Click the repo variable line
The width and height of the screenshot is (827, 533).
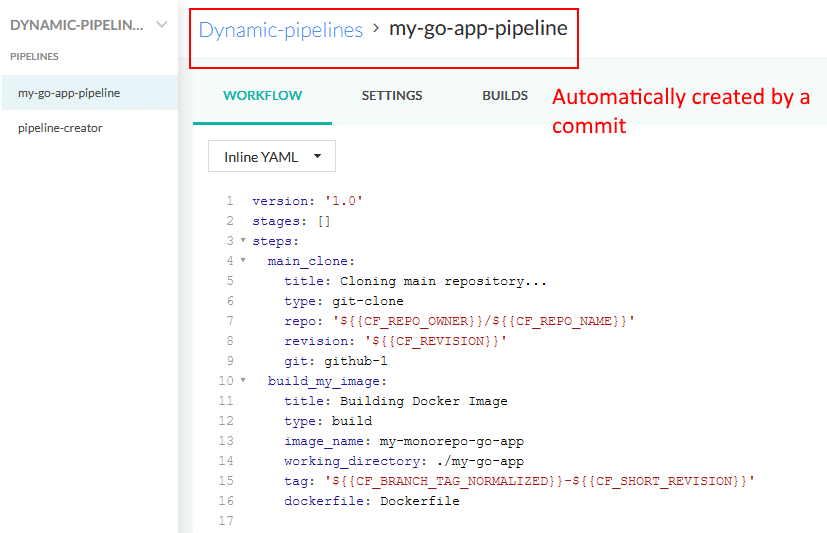[459, 321]
